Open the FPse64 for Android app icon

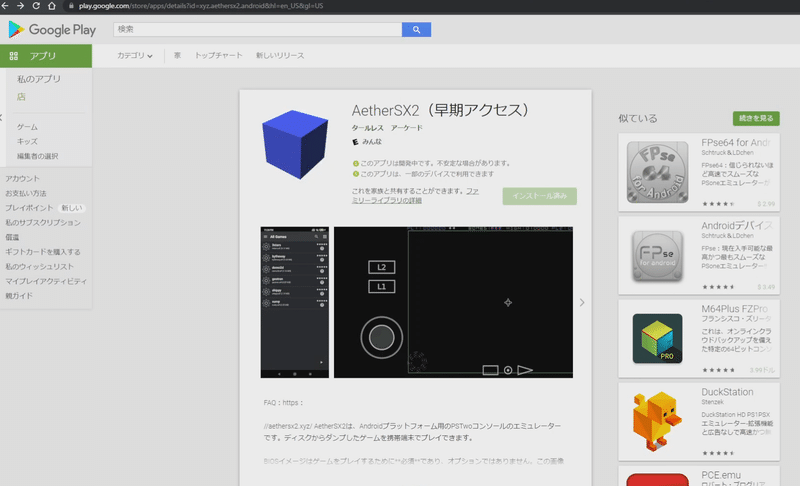point(657,172)
